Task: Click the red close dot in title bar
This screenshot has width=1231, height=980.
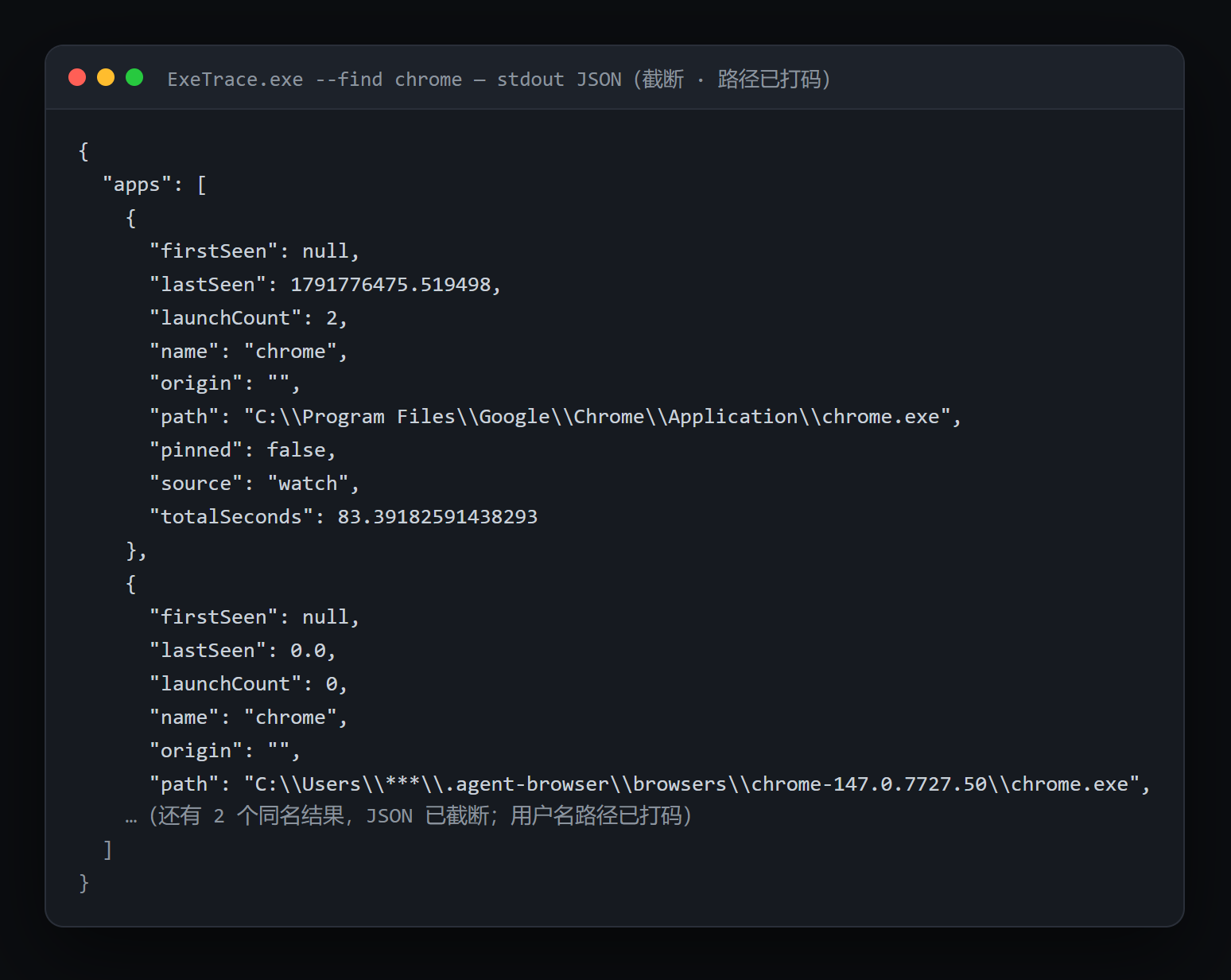Action: coord(77,77)
